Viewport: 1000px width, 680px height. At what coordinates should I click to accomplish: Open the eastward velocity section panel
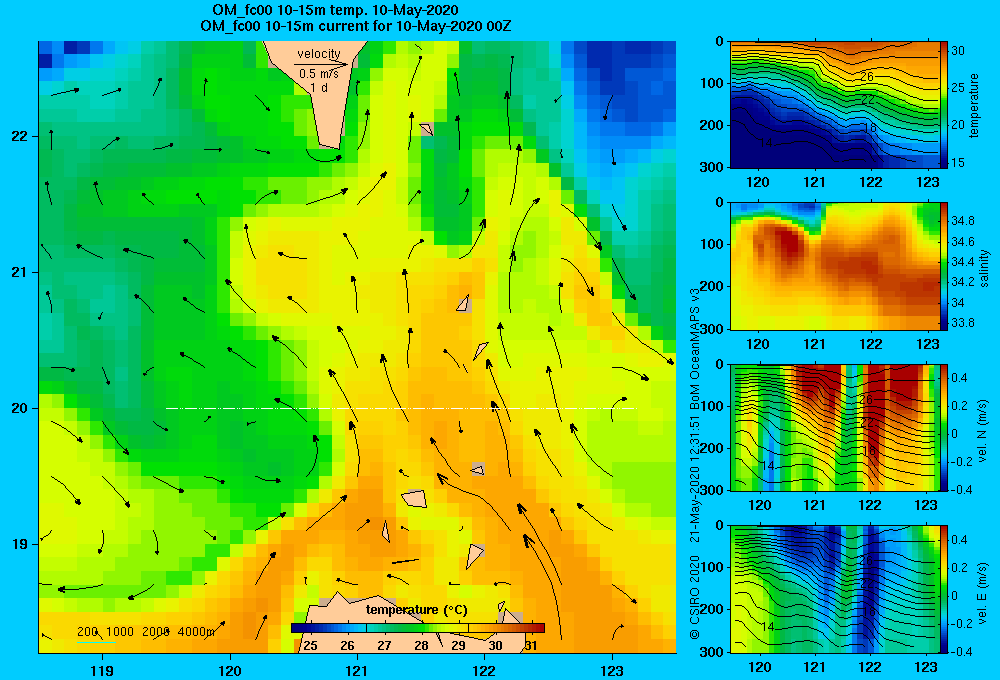point(835,588)
